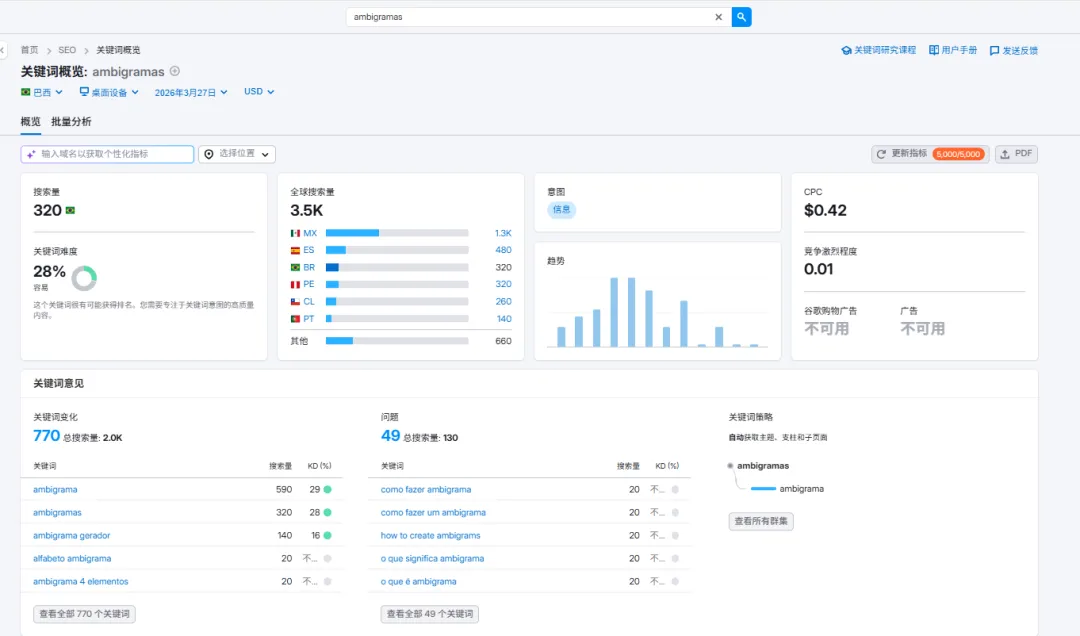Click the keyword difficulty donut chart

tap(84, 278)
